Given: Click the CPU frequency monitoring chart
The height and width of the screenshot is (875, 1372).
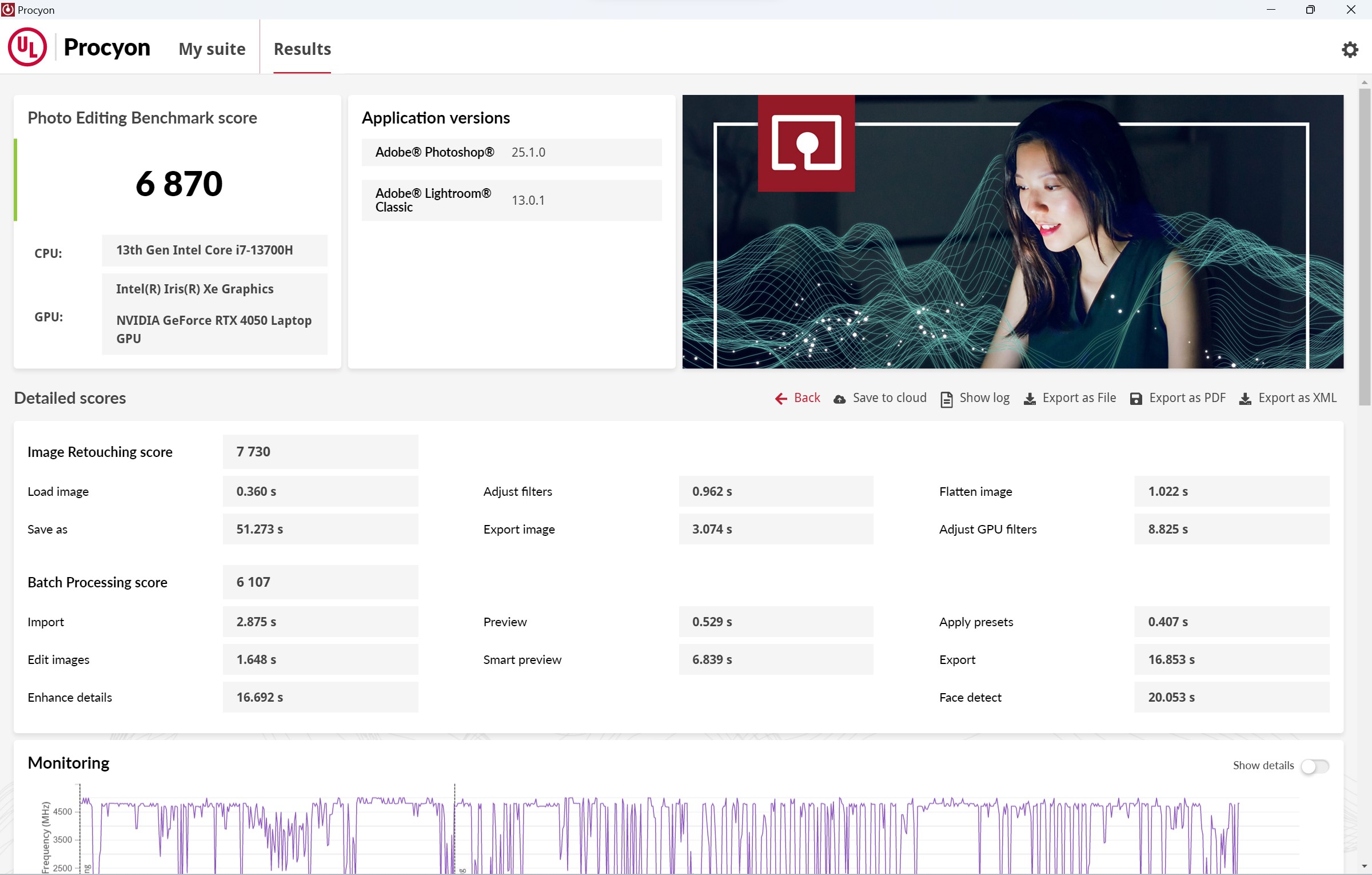Looking at the screenshot, I should click(x=686, y=835).
